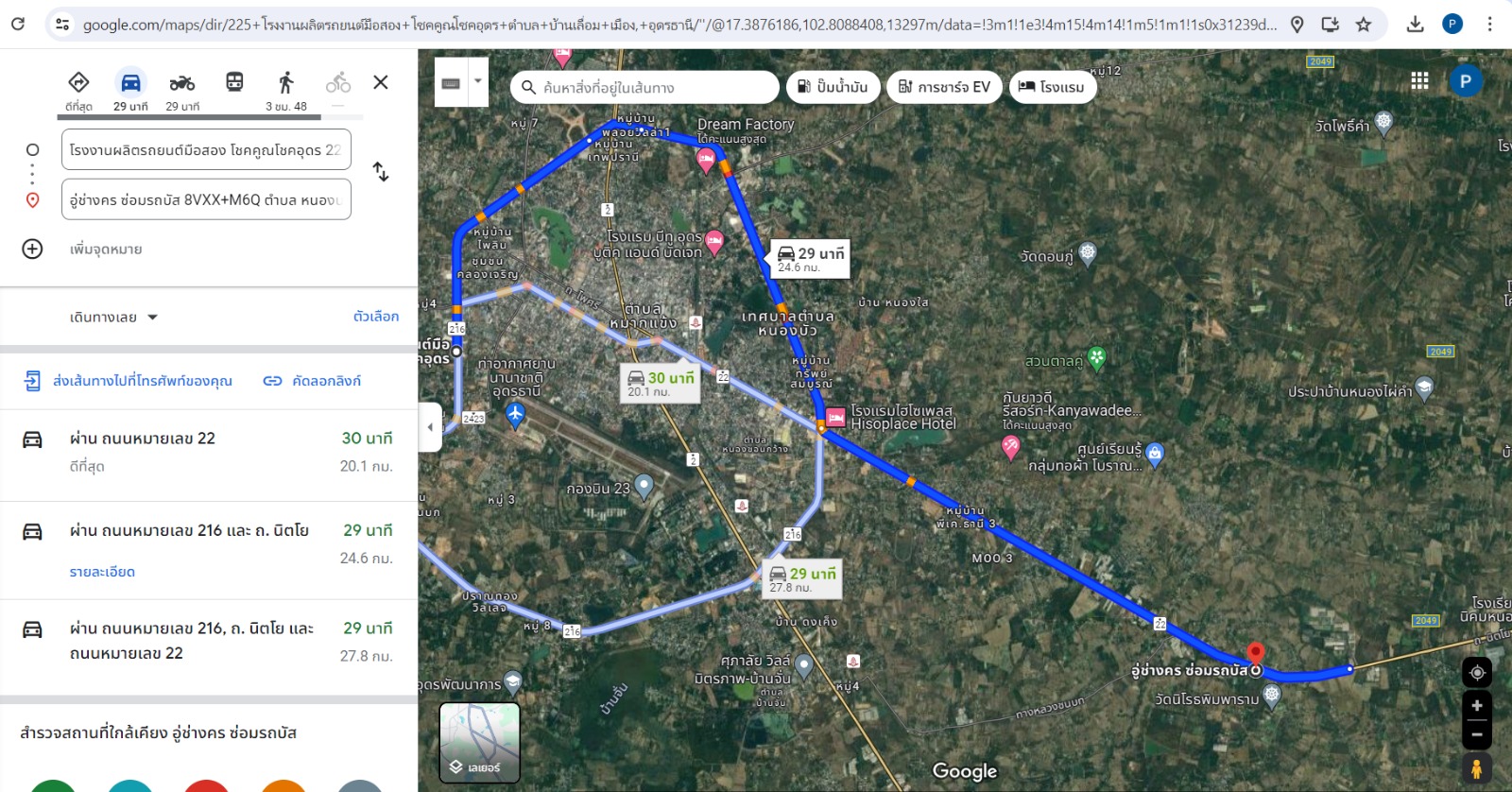Click the ศูนย์เรียนรู้กลุ่มทอผ้า marker
This screenshot has width=1512, height=792.
(1154, 455)
